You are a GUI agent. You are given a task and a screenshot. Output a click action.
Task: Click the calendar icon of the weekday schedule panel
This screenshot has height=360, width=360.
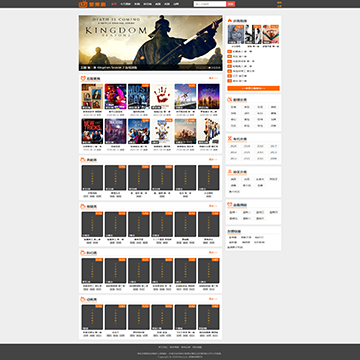[x=229, y=205]
